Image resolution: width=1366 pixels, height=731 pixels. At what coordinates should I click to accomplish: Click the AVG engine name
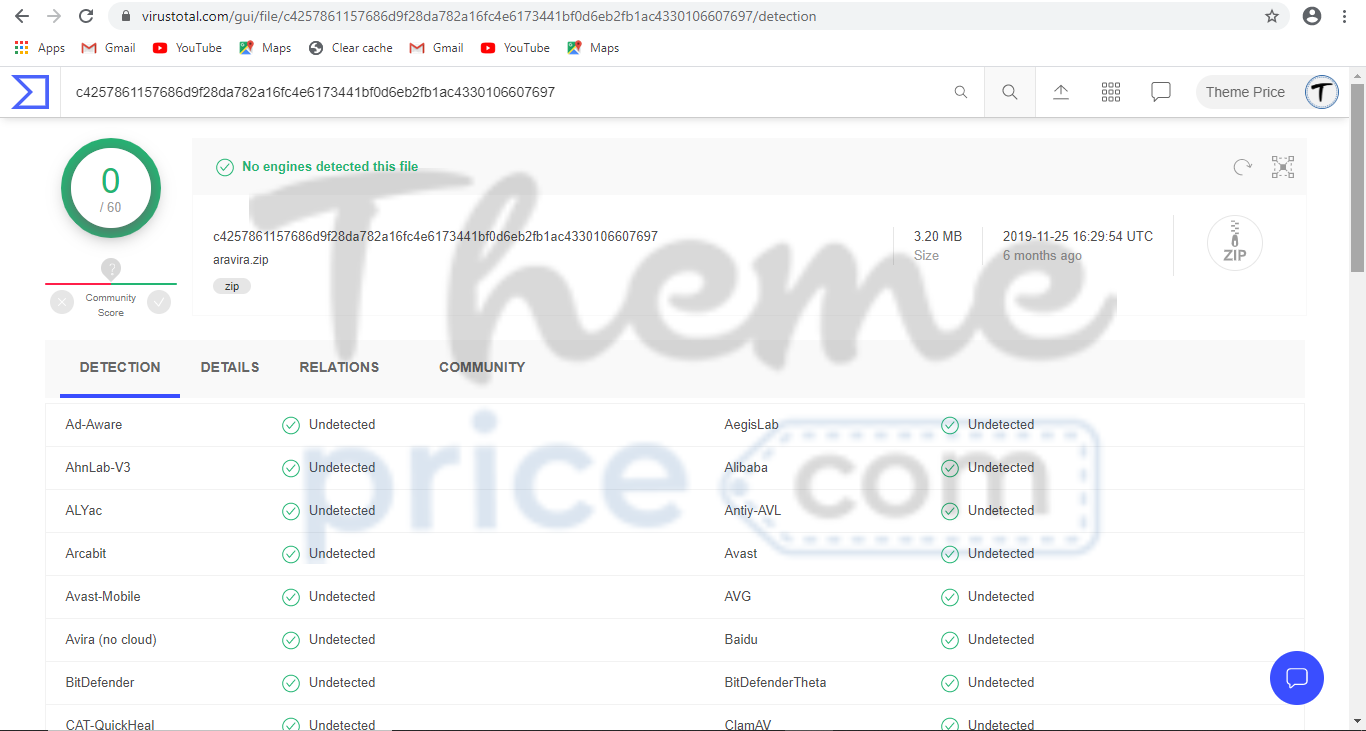point(738,597)
